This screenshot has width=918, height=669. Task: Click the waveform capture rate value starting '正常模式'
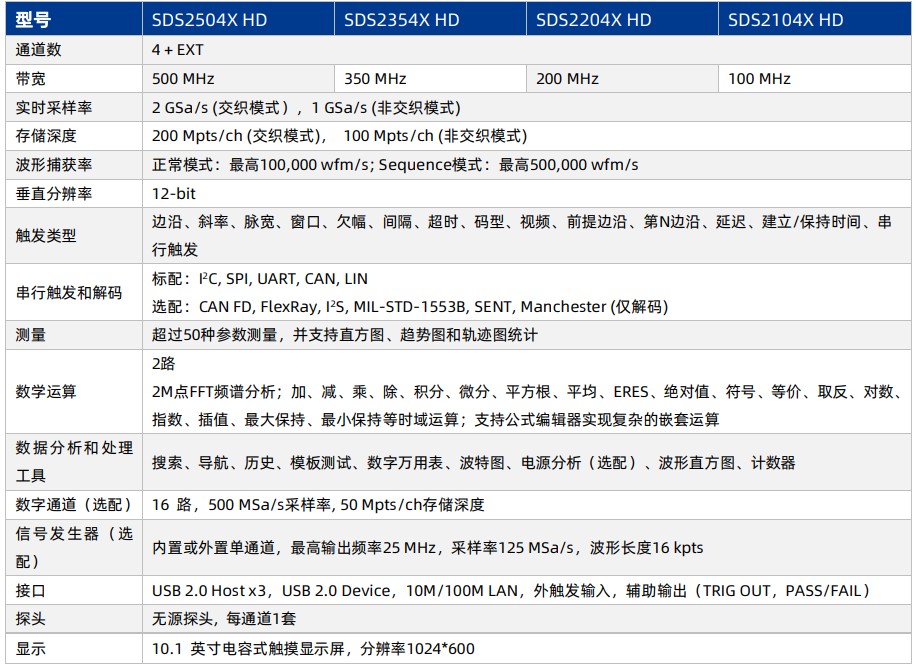tap(395, 164)
